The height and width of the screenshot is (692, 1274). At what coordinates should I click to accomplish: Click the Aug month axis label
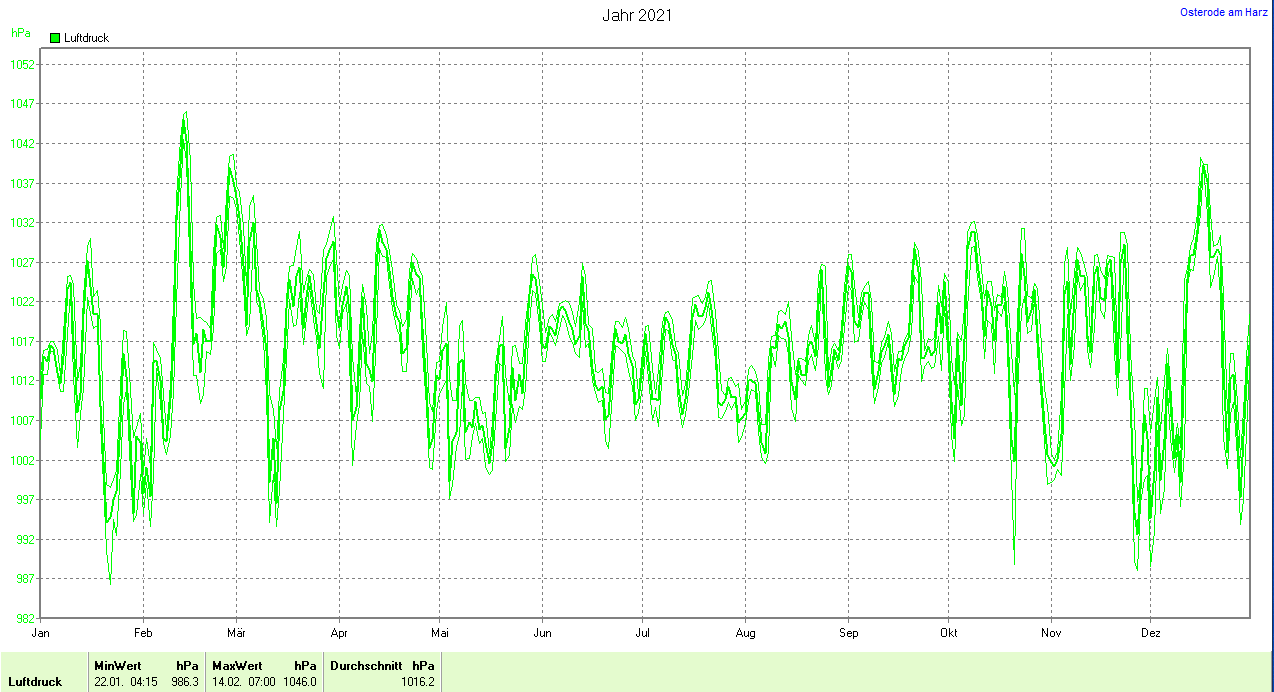tap(745, 633)
